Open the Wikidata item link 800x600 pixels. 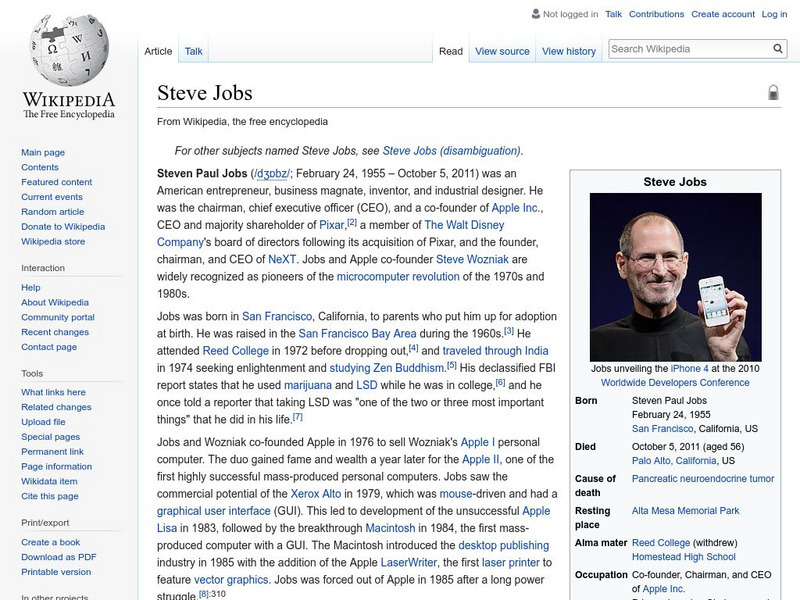click(x=49, y=481)
